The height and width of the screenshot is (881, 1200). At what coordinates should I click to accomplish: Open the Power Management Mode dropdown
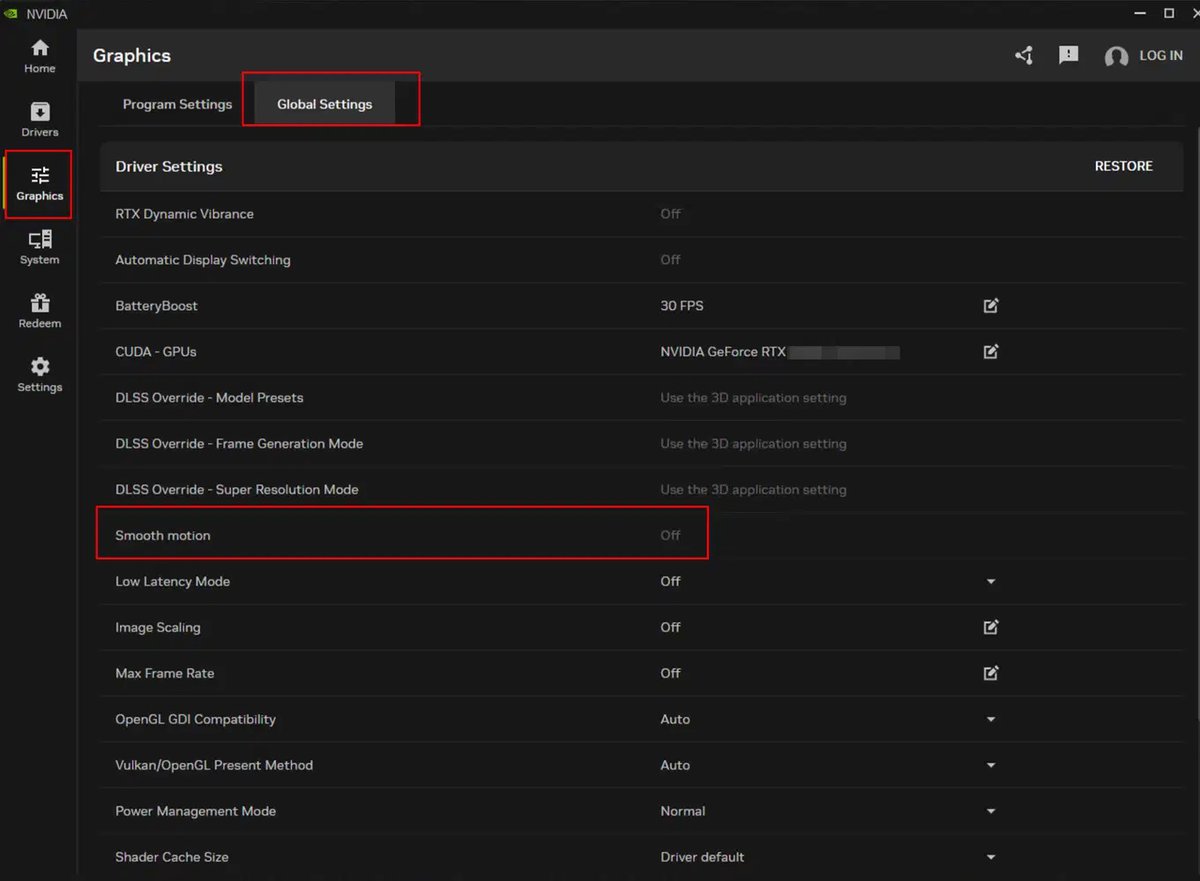(991, 812)
